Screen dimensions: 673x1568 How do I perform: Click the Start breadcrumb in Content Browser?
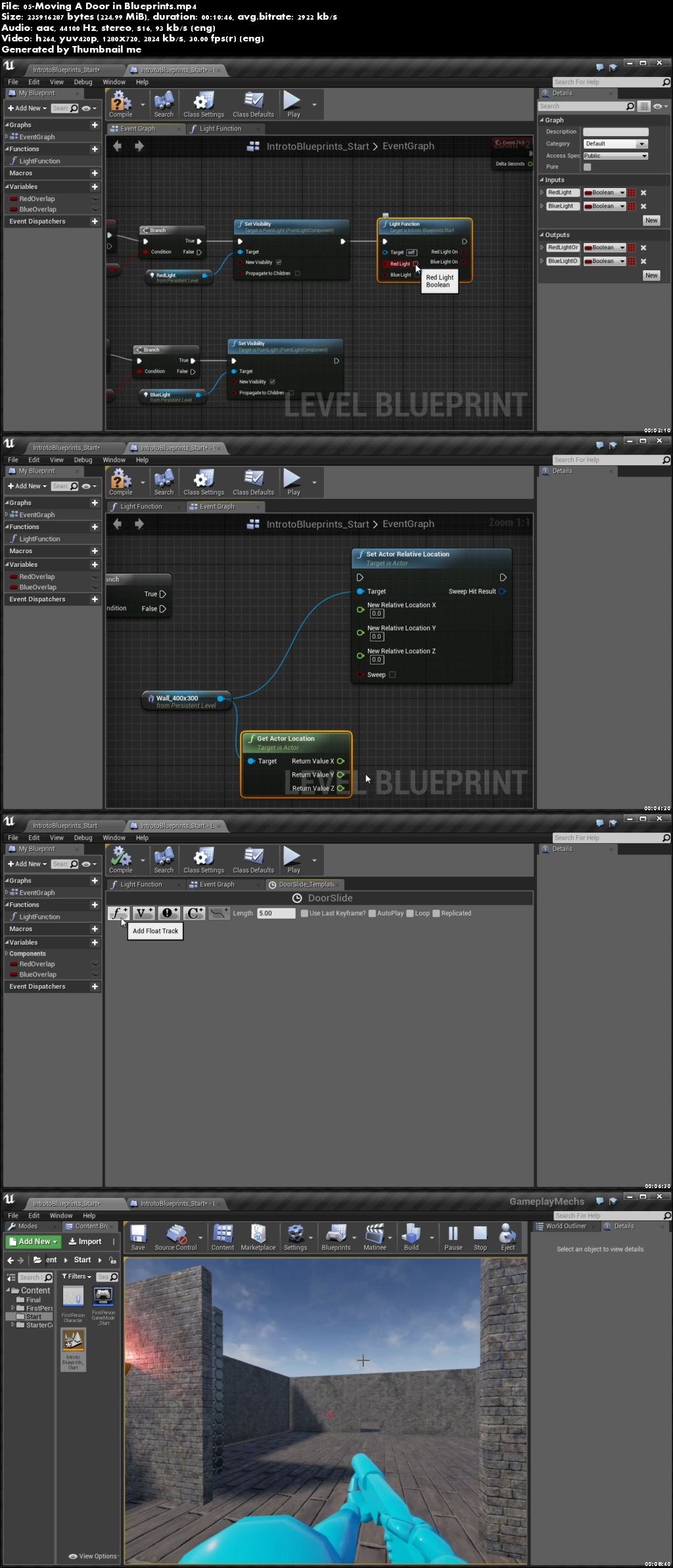tap(83, 1260)
